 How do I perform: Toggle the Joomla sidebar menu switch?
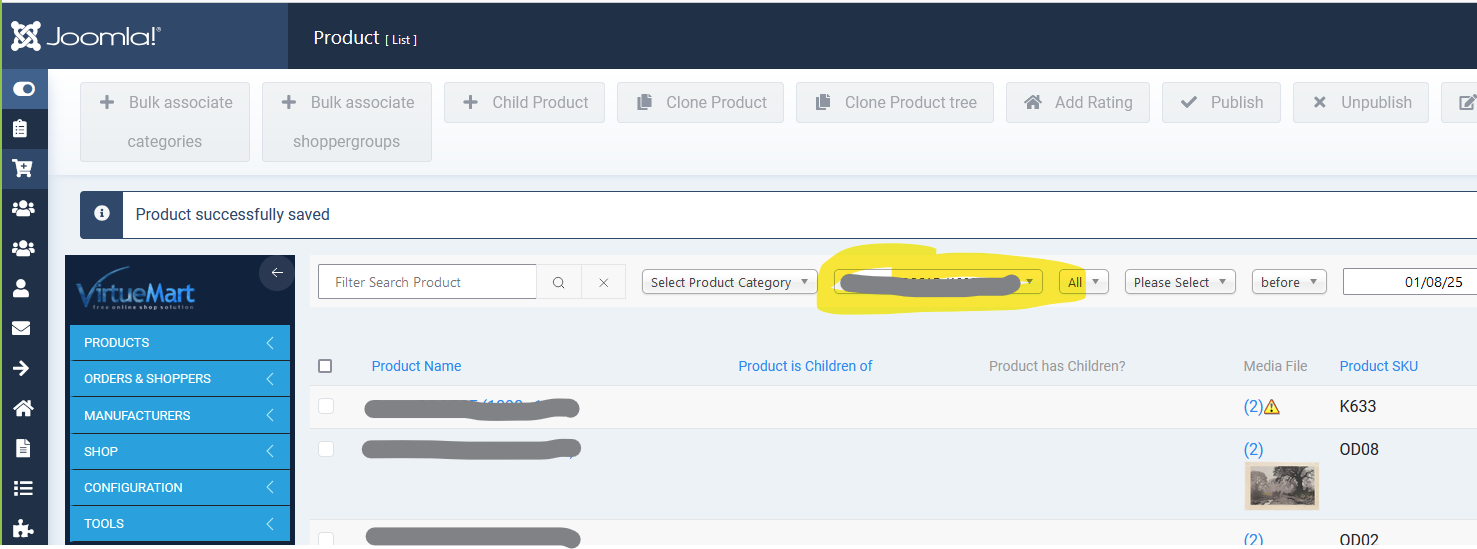click(x=23, y=89)
